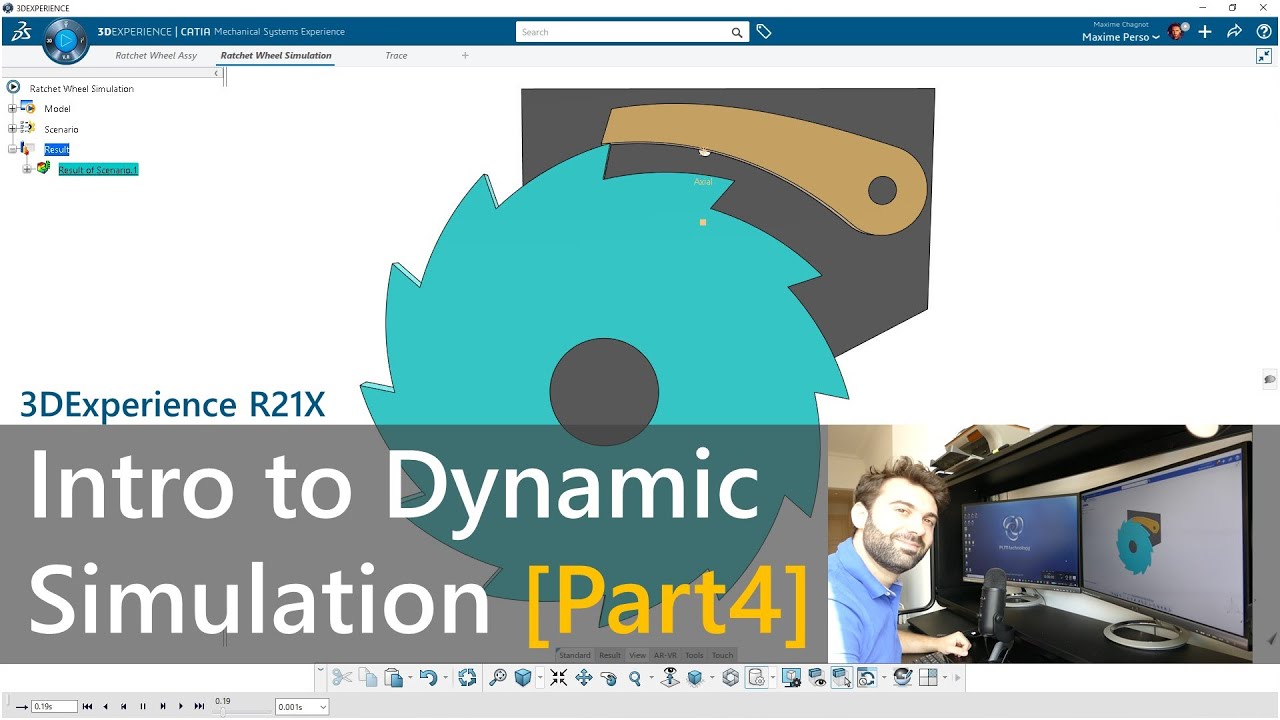1280x720 pixels.
Task: Expand the Result of Scenario.1 node
Action: [x=27, y=169]
